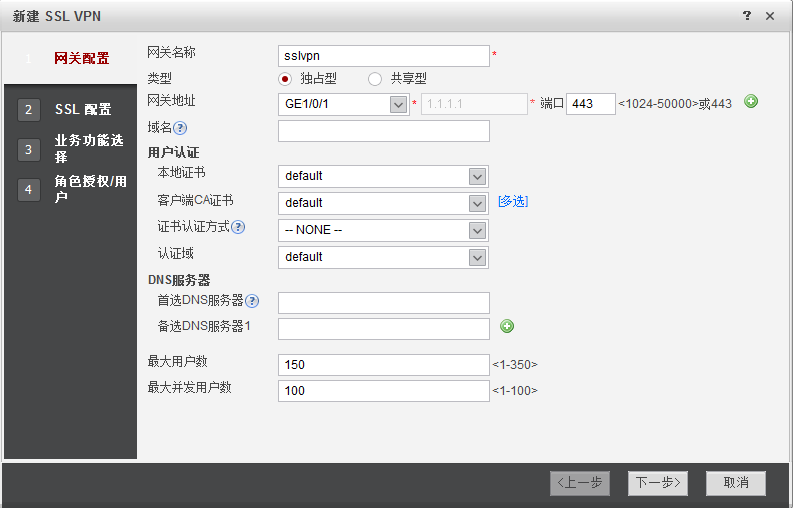Click the 上一步 button

[580, 483]
